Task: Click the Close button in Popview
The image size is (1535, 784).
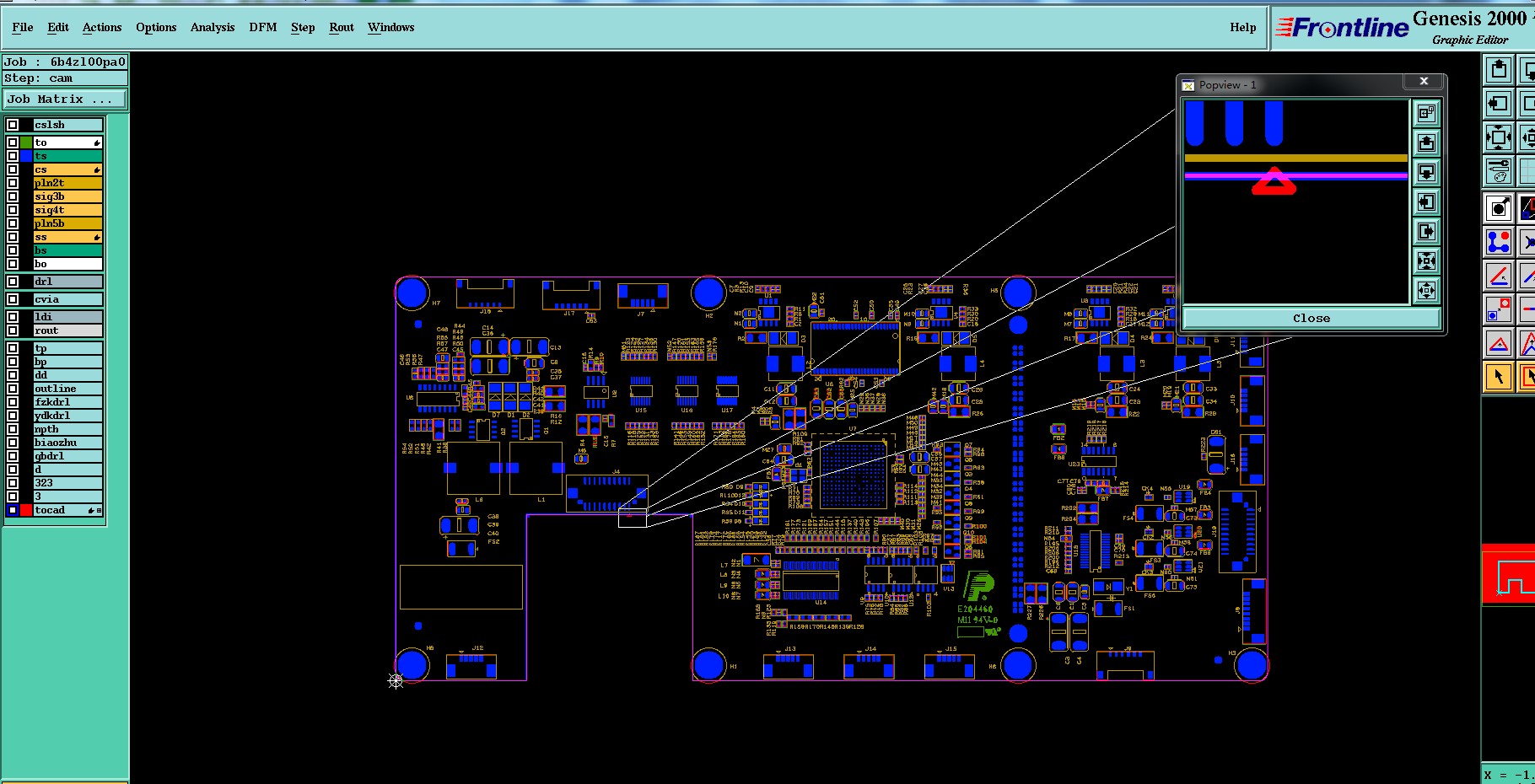Action: pos(1311,318)
